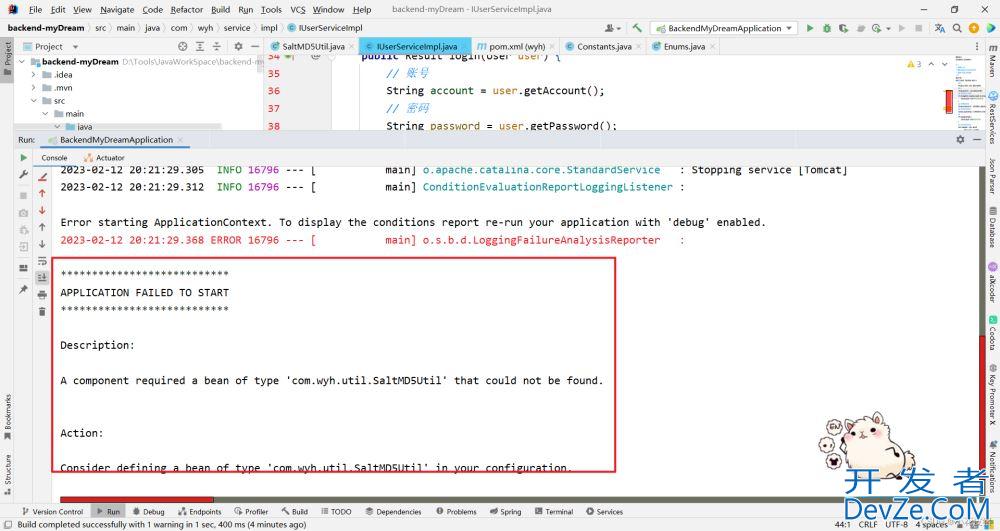Image resolution: width=1000 pixels, height=531 pixels.
Task: Open the File menu
Action: [x=36, y=10]
